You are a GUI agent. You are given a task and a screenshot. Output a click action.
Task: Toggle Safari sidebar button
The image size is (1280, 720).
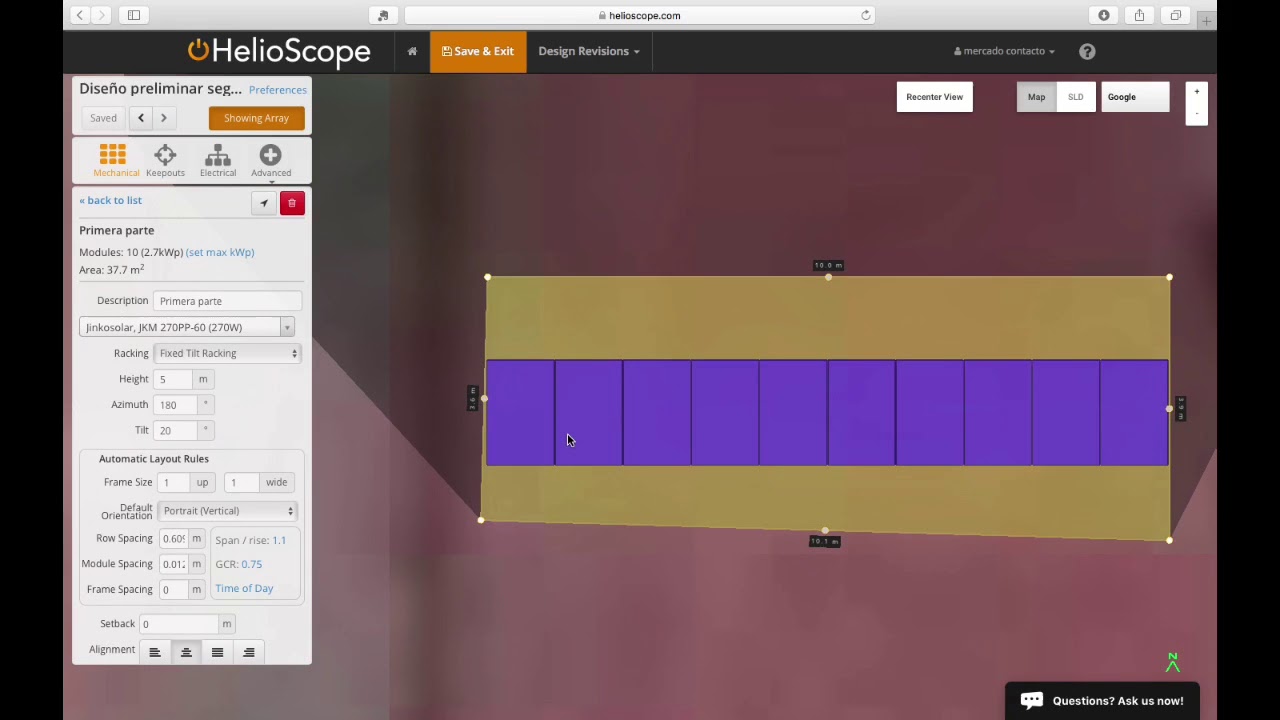pyautogui.click(x=134, y=15)
